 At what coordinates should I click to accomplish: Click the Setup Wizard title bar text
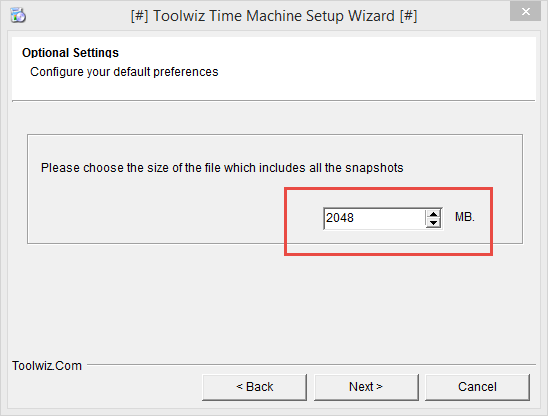tap(274, 16)
